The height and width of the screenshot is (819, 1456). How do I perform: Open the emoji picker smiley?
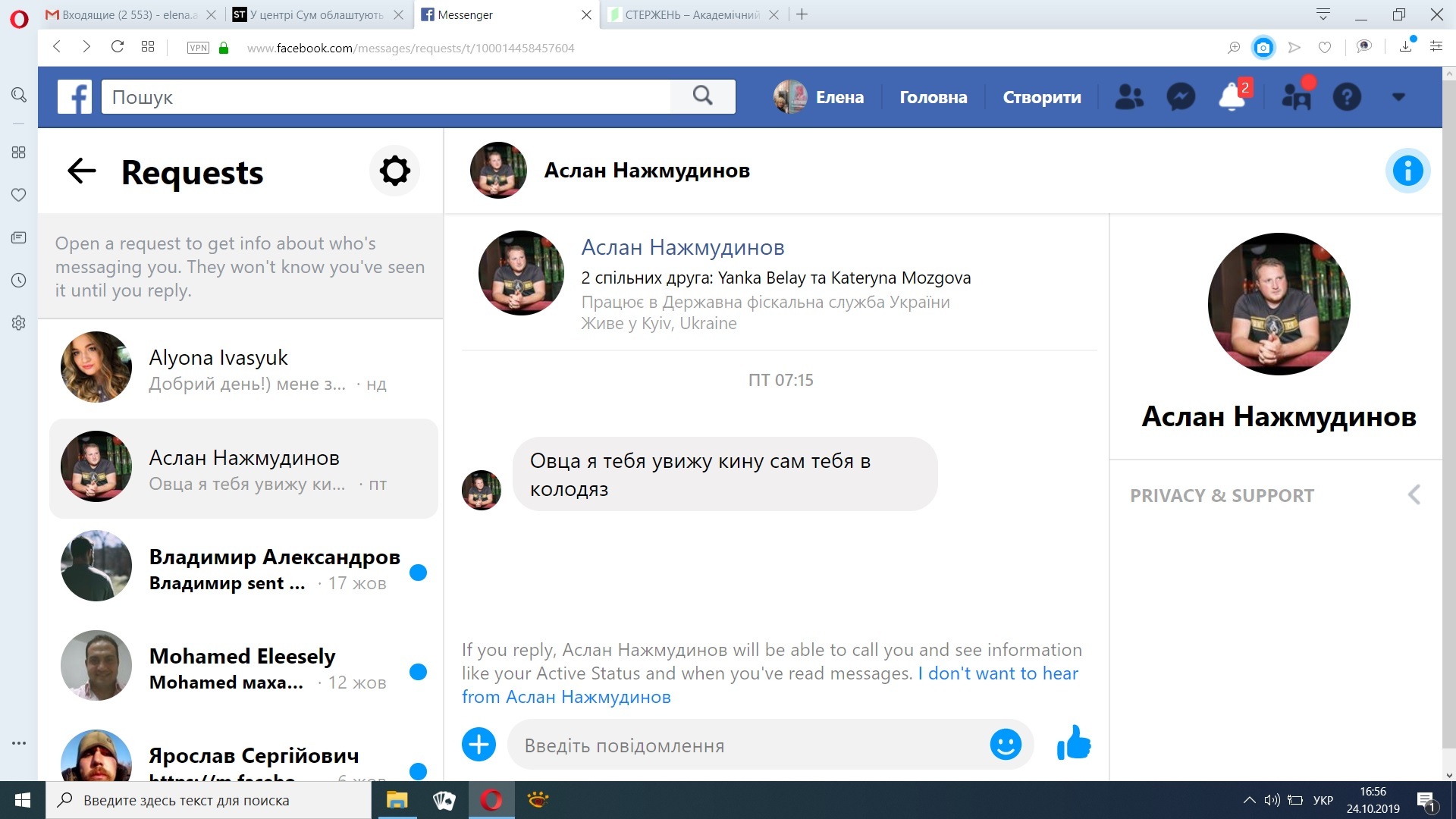[1006, 745]
